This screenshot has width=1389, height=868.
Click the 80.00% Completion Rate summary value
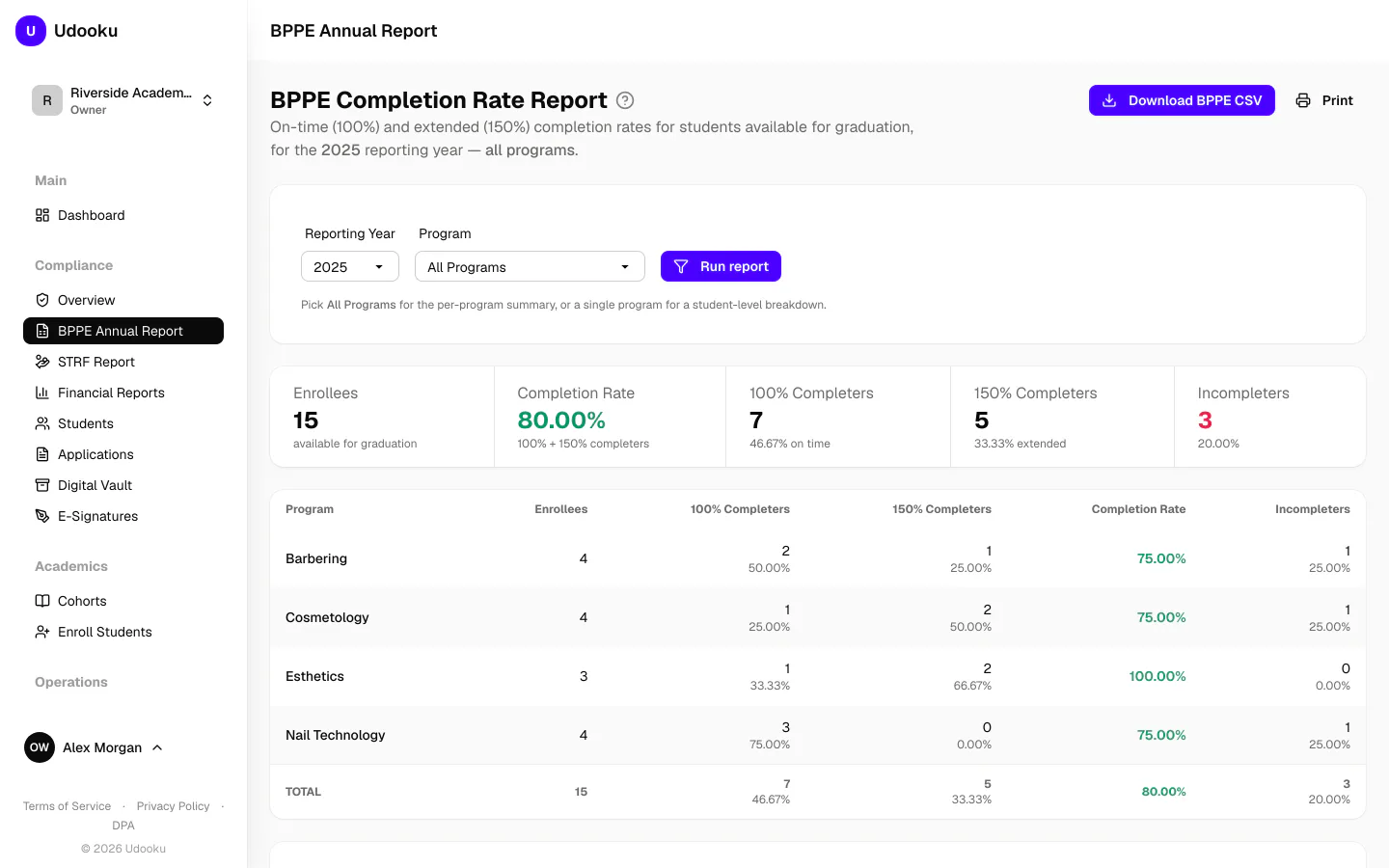pos(561,420)
